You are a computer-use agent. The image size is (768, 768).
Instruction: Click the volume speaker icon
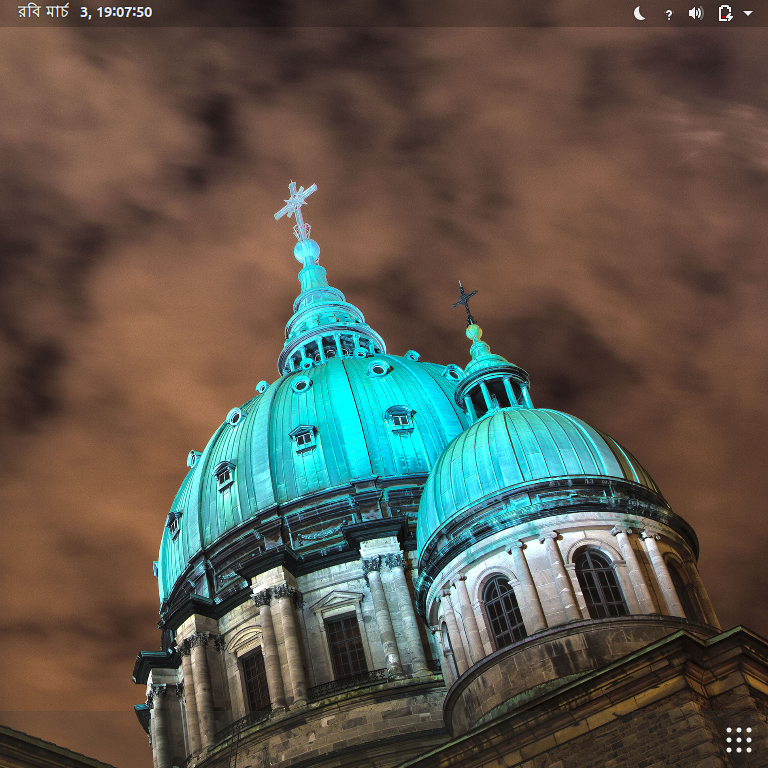point(696,13)
